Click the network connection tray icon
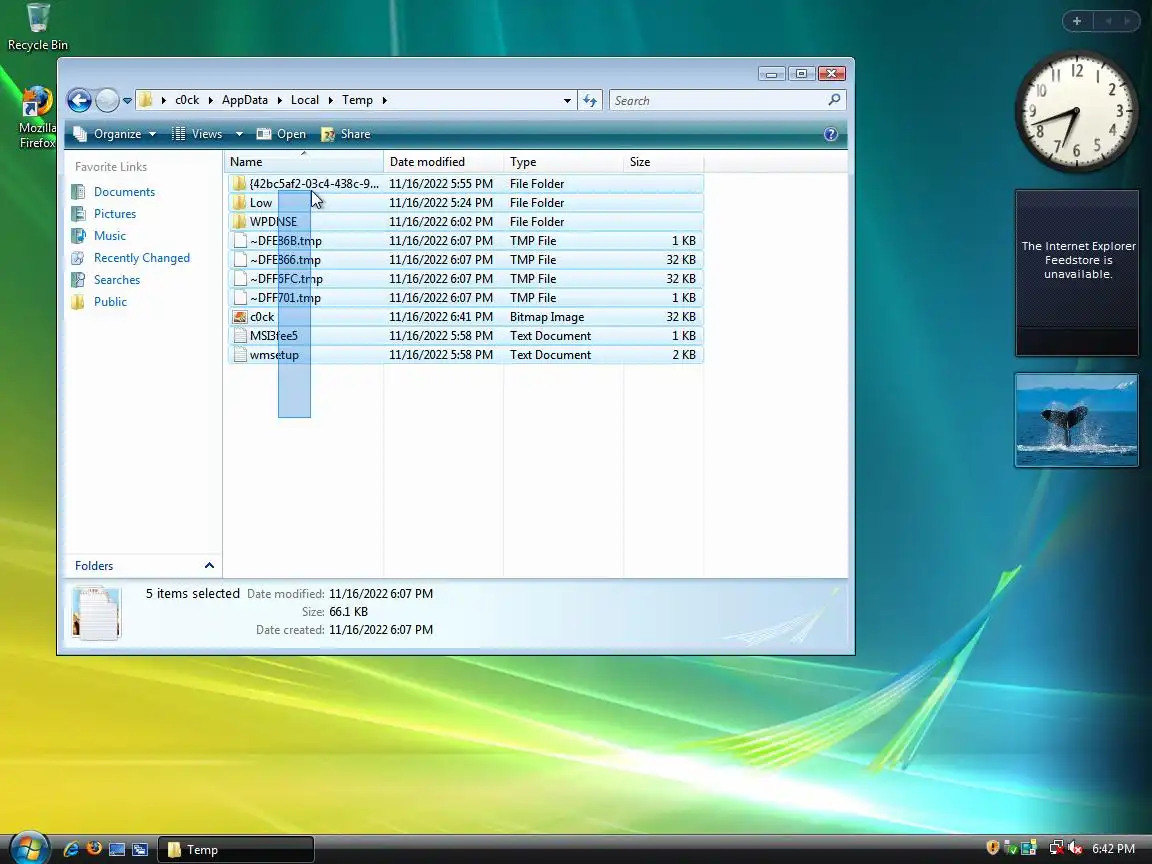 pyautogui.click(x=1056, y=849)
